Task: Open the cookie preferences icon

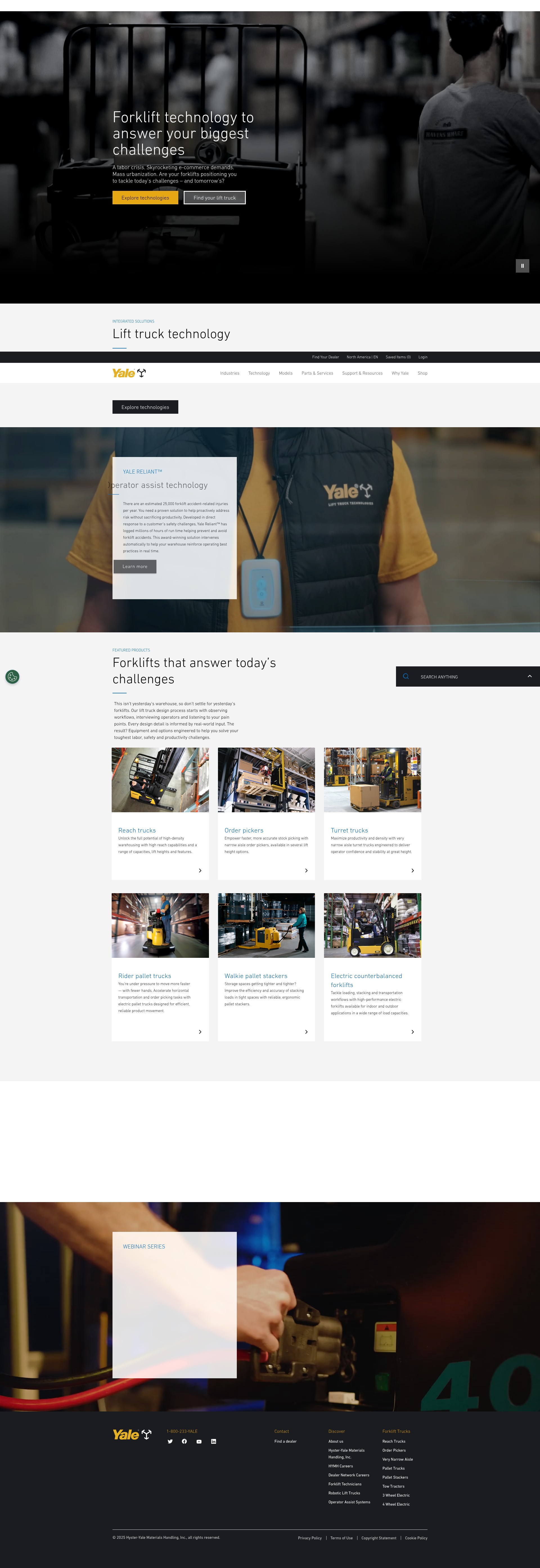Action: pyautogui.click(x=12, y=677)
